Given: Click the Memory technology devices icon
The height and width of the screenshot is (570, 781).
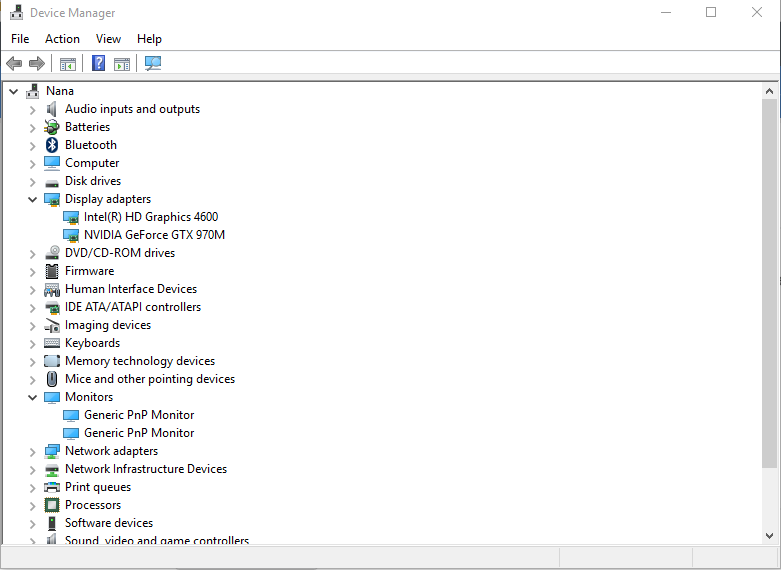Looking at the screenshot, I should coord(52,361).
